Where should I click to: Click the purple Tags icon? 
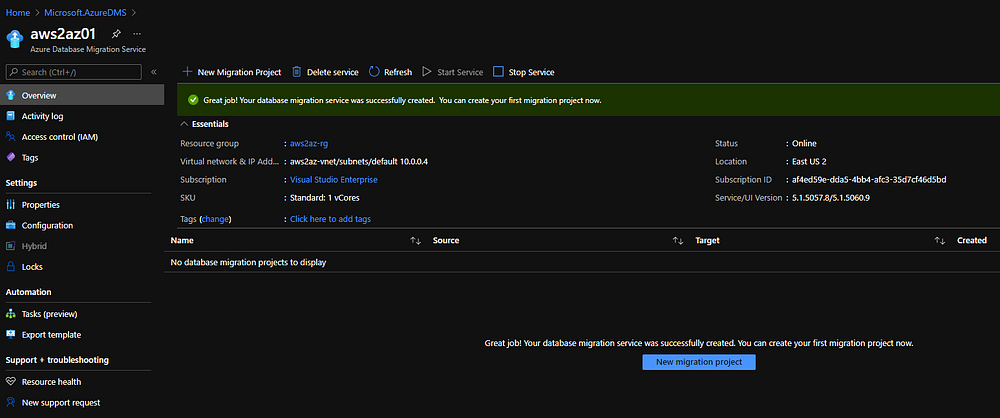(10, 157)
